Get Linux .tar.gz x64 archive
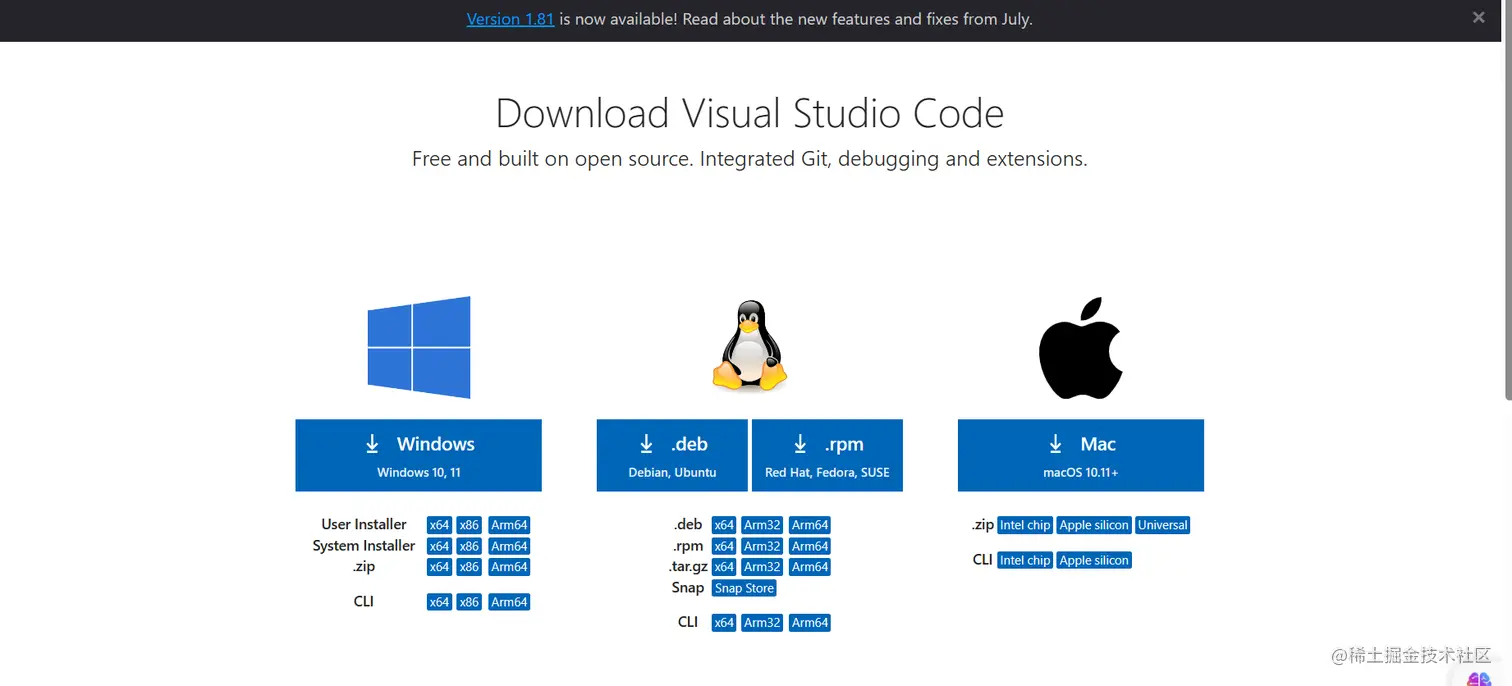Image resolution: width=1512 pixels, height=686 pixels. click(724, 567)
